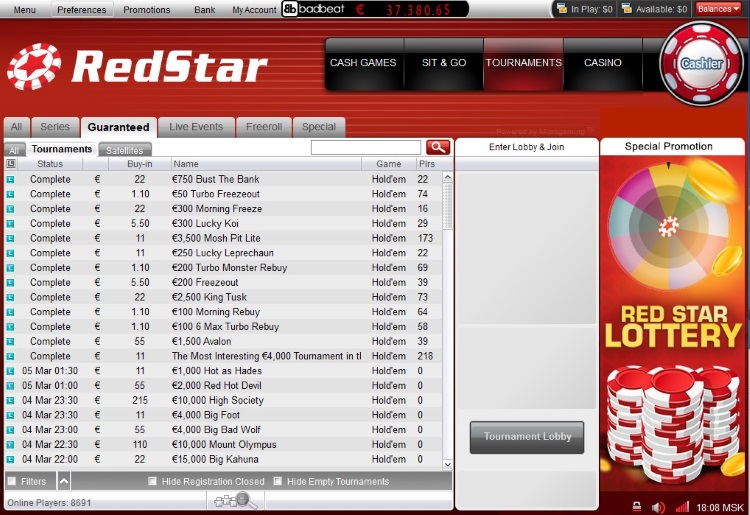Sort by the Status column header
Image resolution: width=750 pixels, height=515 pixels.
(x=50, y=164)
